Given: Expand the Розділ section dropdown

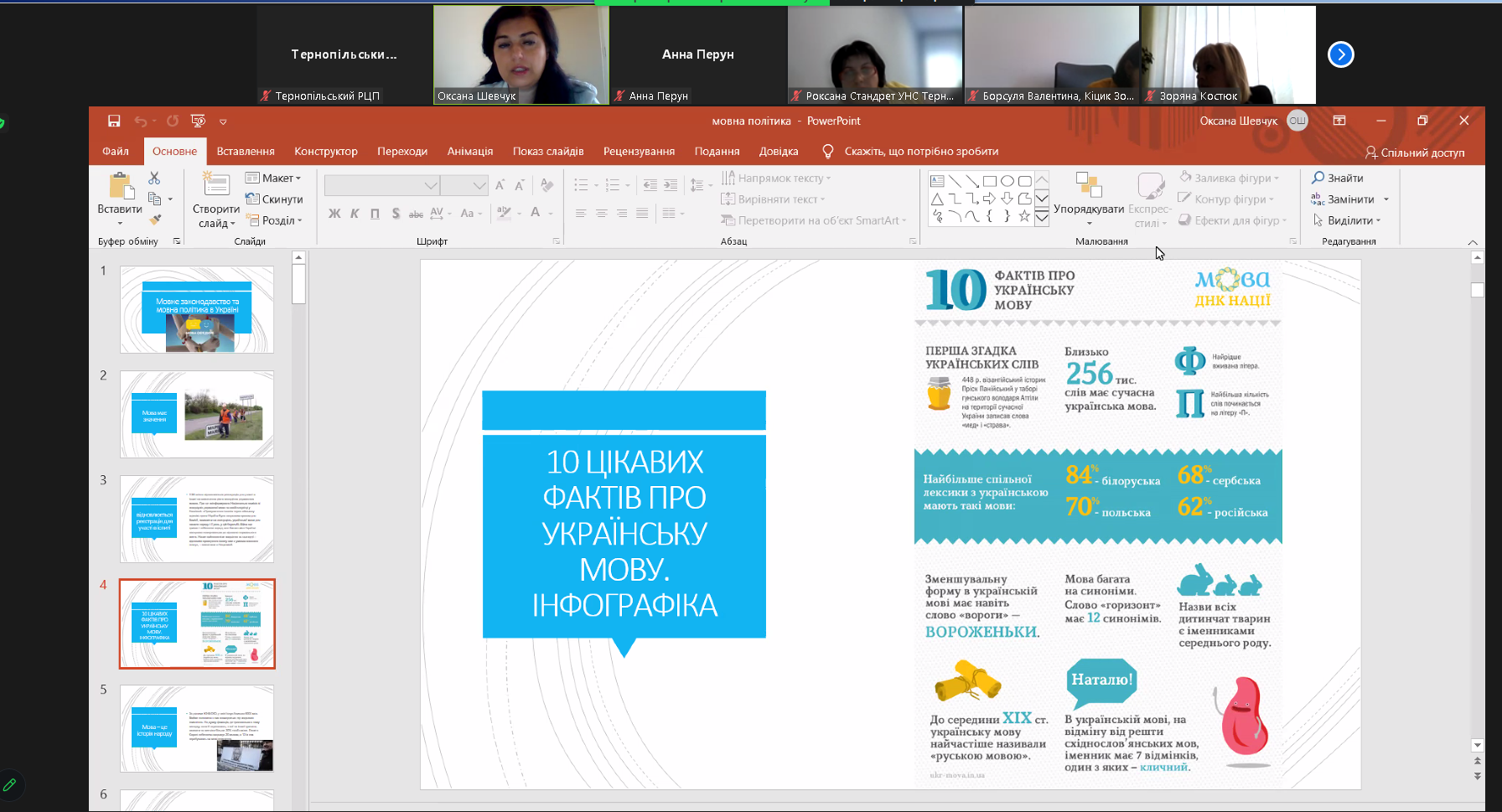Looking at the screenshot, I should pos(274,220).
